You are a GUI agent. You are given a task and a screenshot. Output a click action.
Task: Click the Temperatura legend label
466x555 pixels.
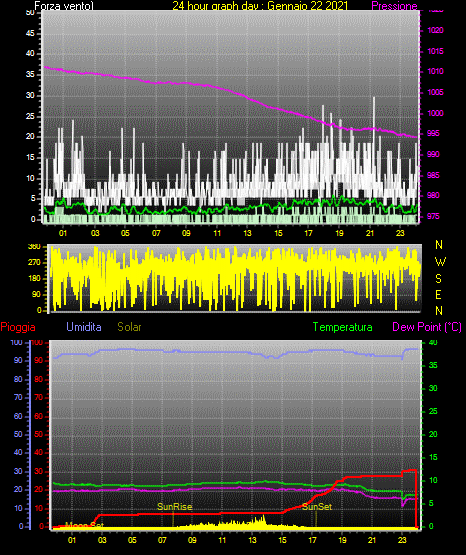(x=343, y=327)
